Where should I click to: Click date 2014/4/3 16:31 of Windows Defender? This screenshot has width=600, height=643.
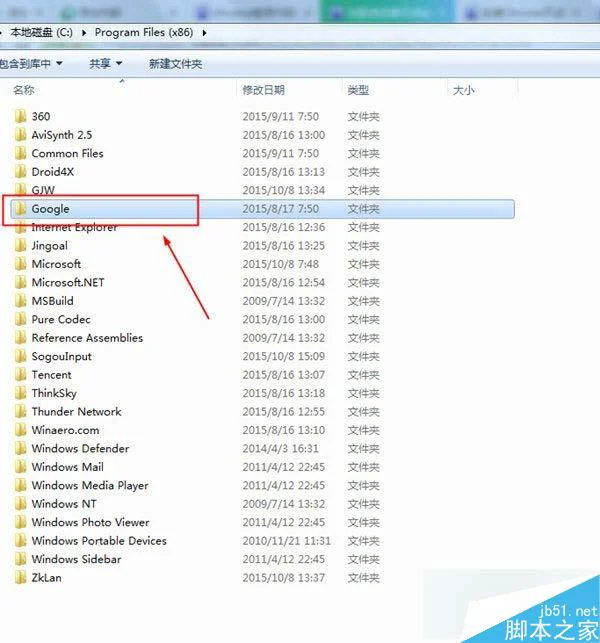point(281,449)
